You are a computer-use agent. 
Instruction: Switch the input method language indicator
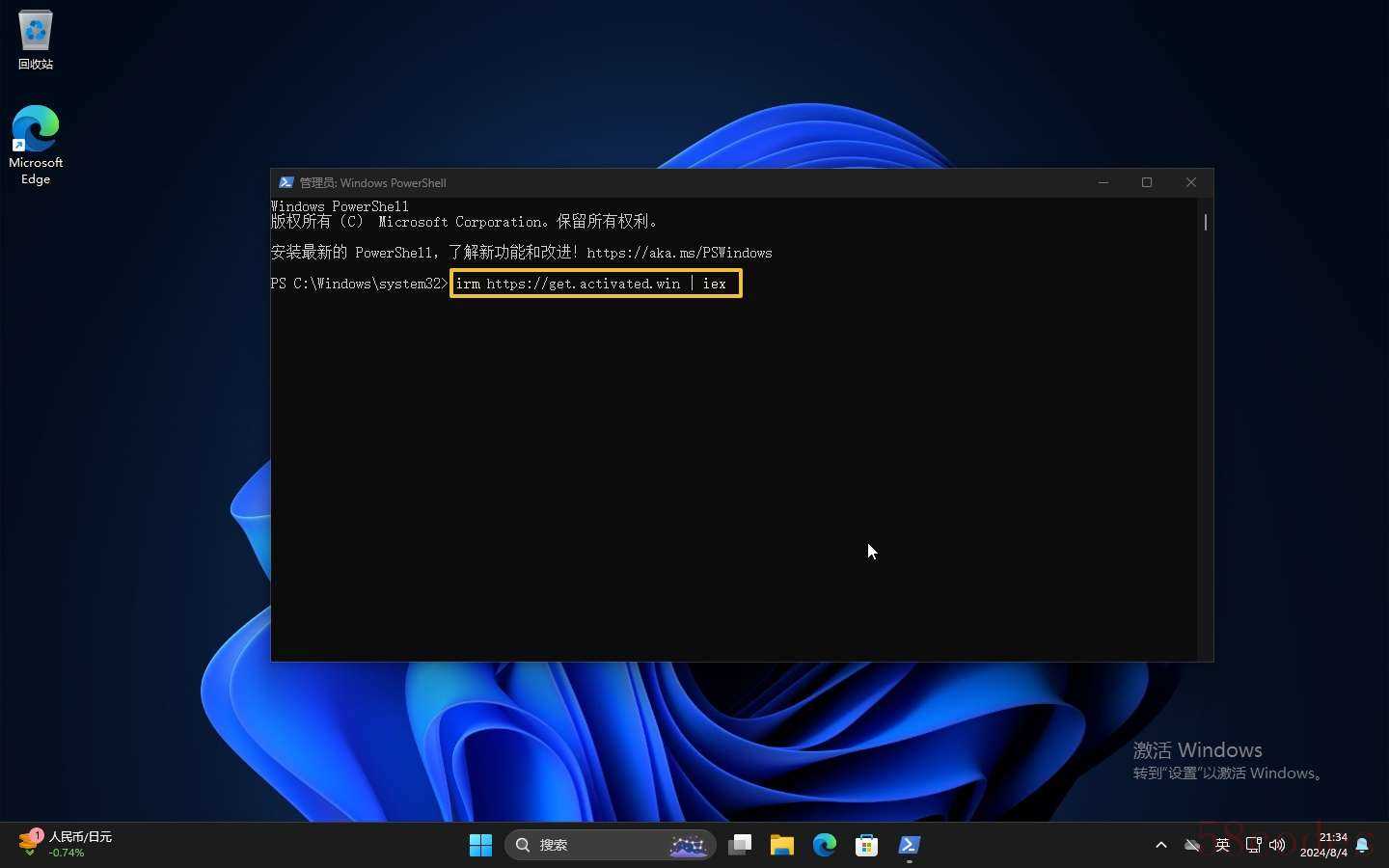(1222, 845)
